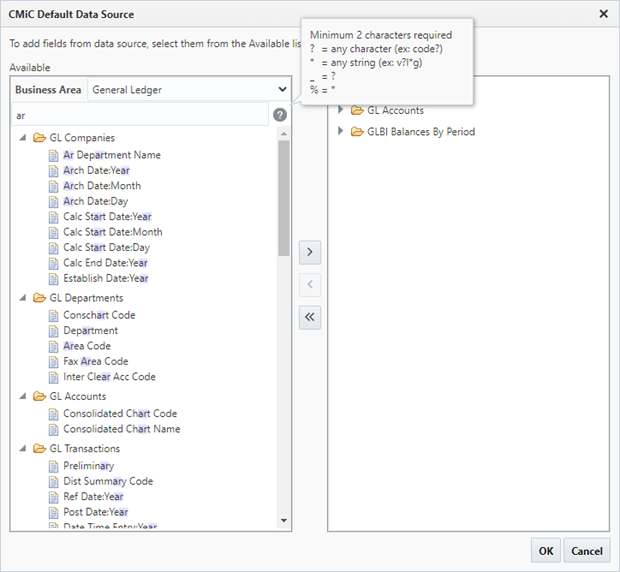Click document icon beside Establish Date:Year

click(53, 279)
